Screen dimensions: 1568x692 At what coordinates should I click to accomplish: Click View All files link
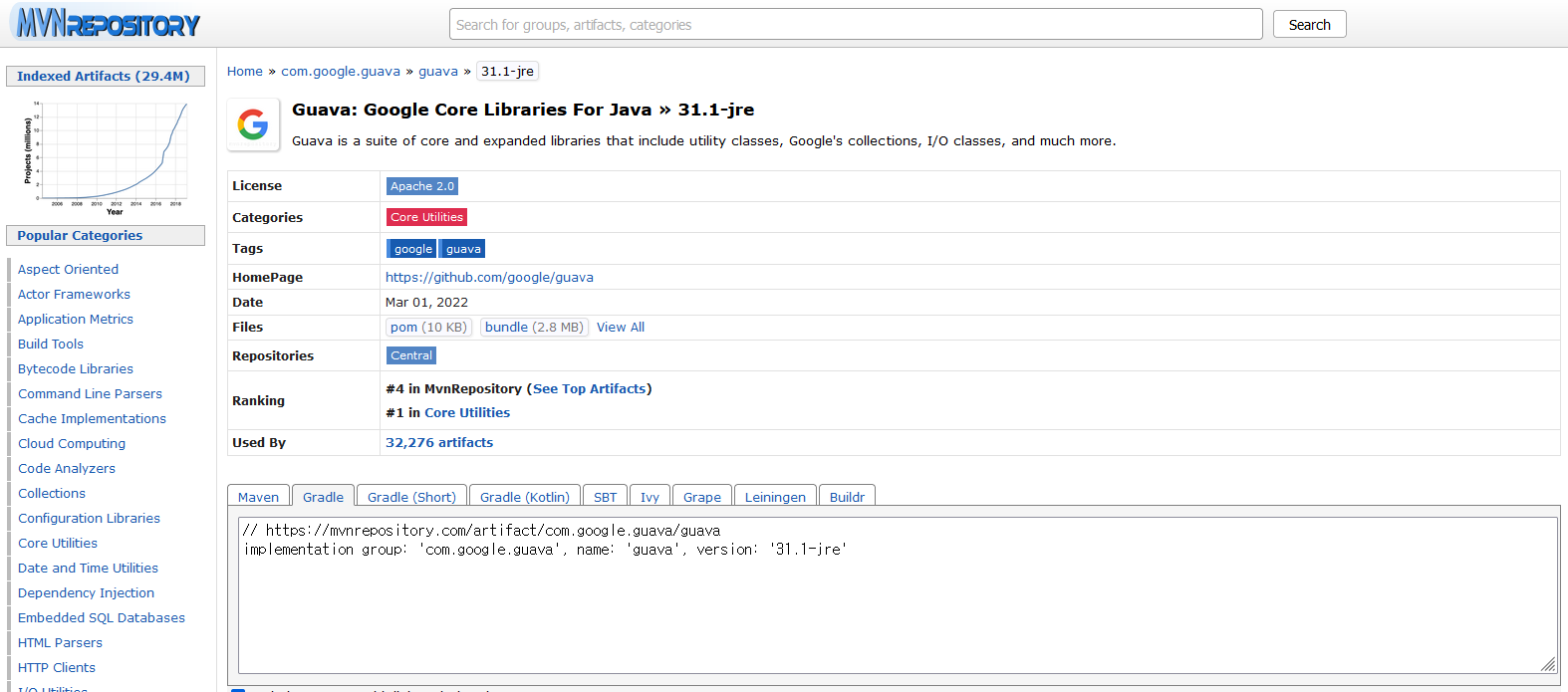(621, 327)
